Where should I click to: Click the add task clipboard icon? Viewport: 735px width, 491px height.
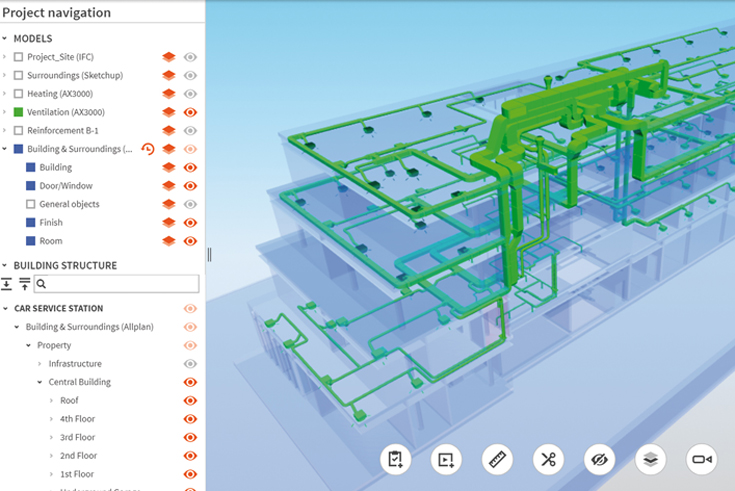[396, 460]
